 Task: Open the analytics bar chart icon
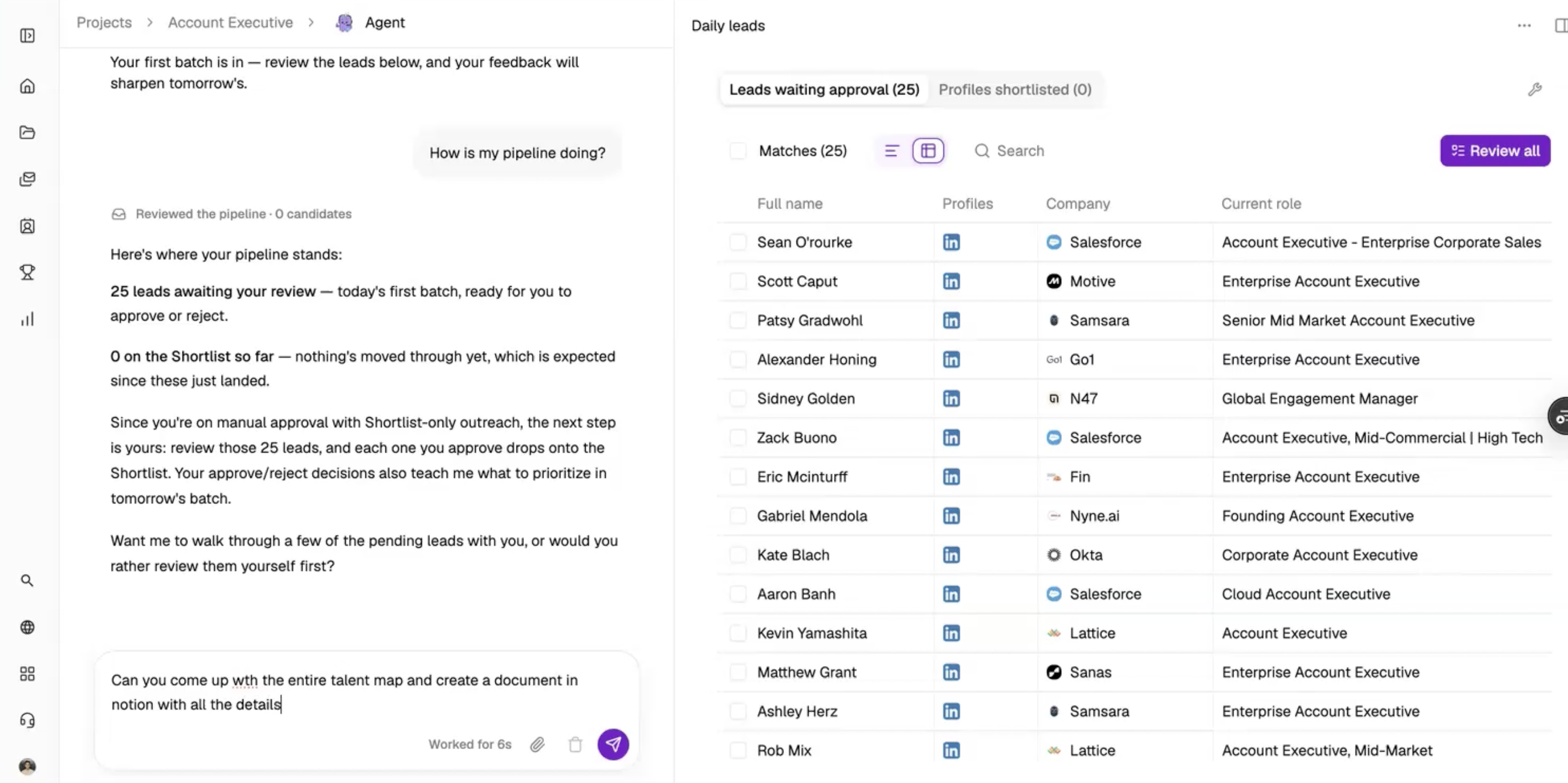tap(28, 319)
